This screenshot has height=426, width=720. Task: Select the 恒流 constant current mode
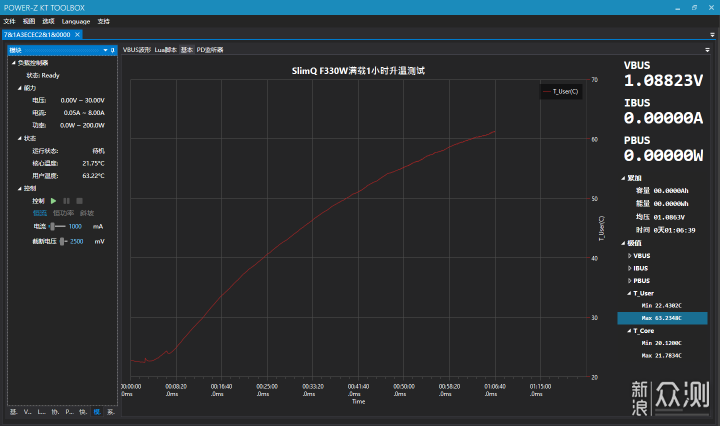click(x=40, y=213)
